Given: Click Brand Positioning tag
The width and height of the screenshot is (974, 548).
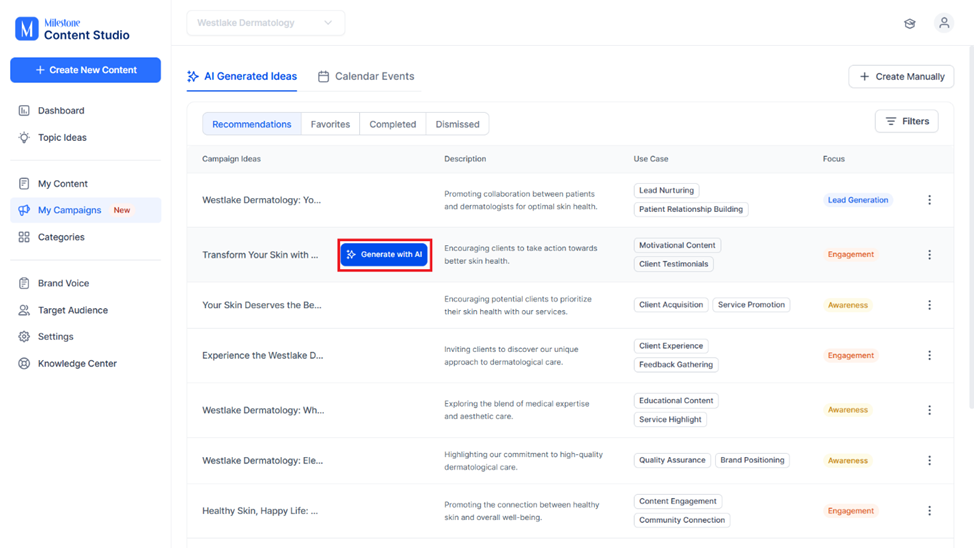Looking at the screenshot, I should coord(752,460).
